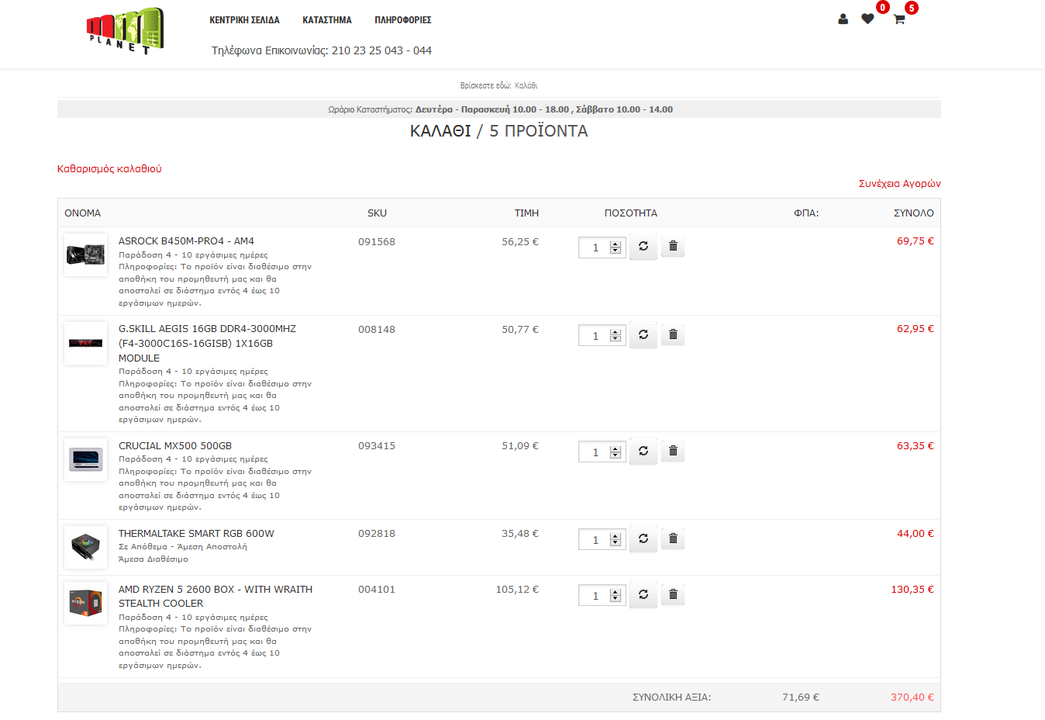Screen dimensions: 1045x720
Task: Click SKU value 092818
Action: pos(377,533)
